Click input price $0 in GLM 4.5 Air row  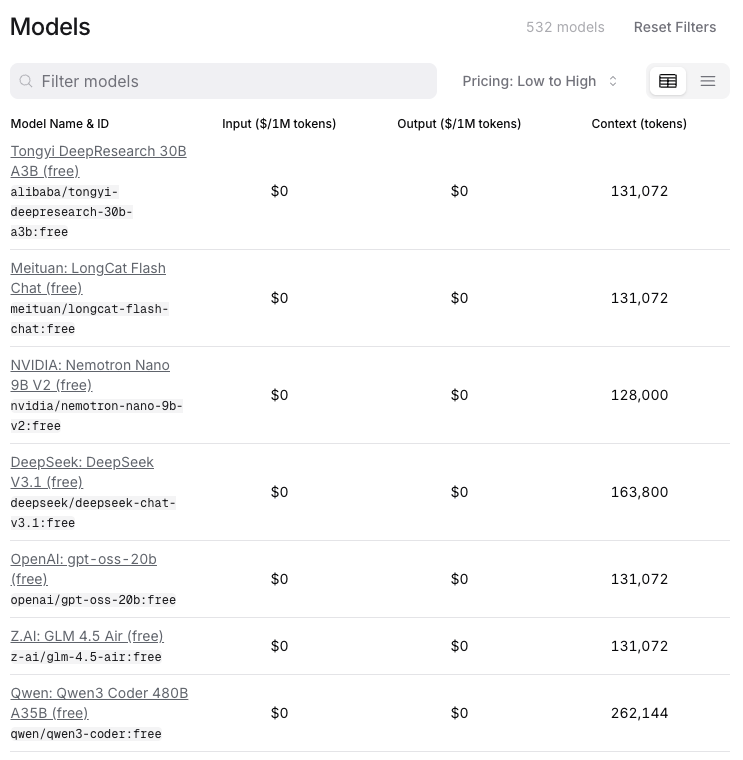279,646
